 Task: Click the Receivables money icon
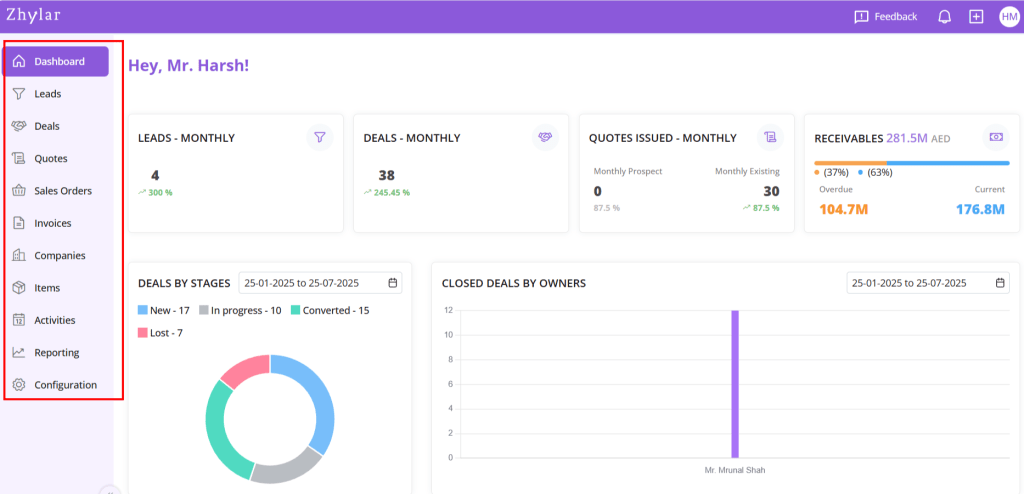click(x=995, y=137)
